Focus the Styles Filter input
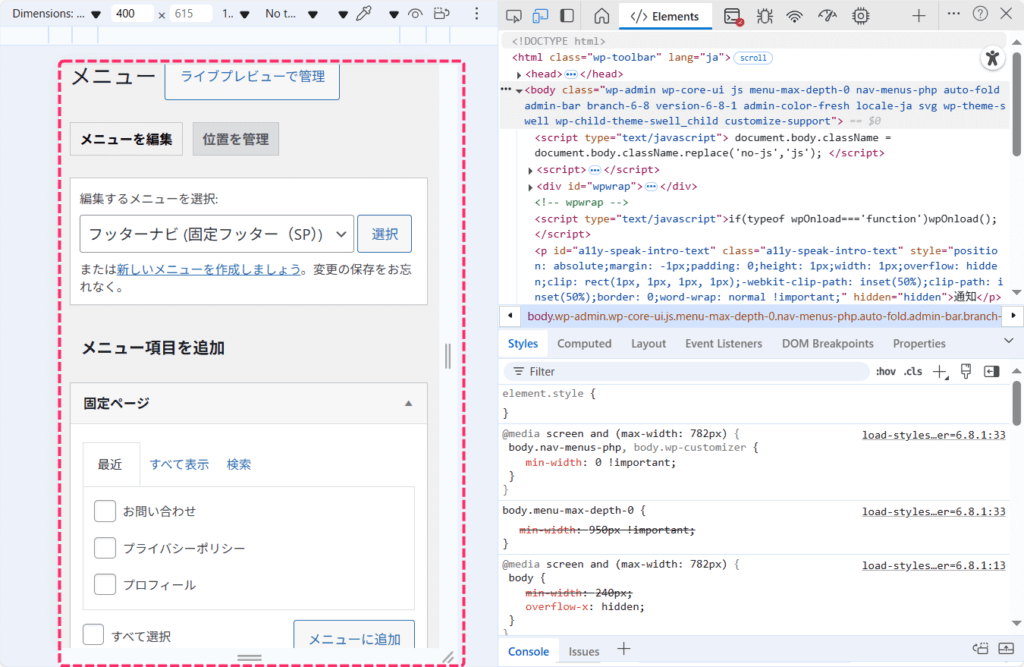The image size is (1024, 667). coord(686,372)
